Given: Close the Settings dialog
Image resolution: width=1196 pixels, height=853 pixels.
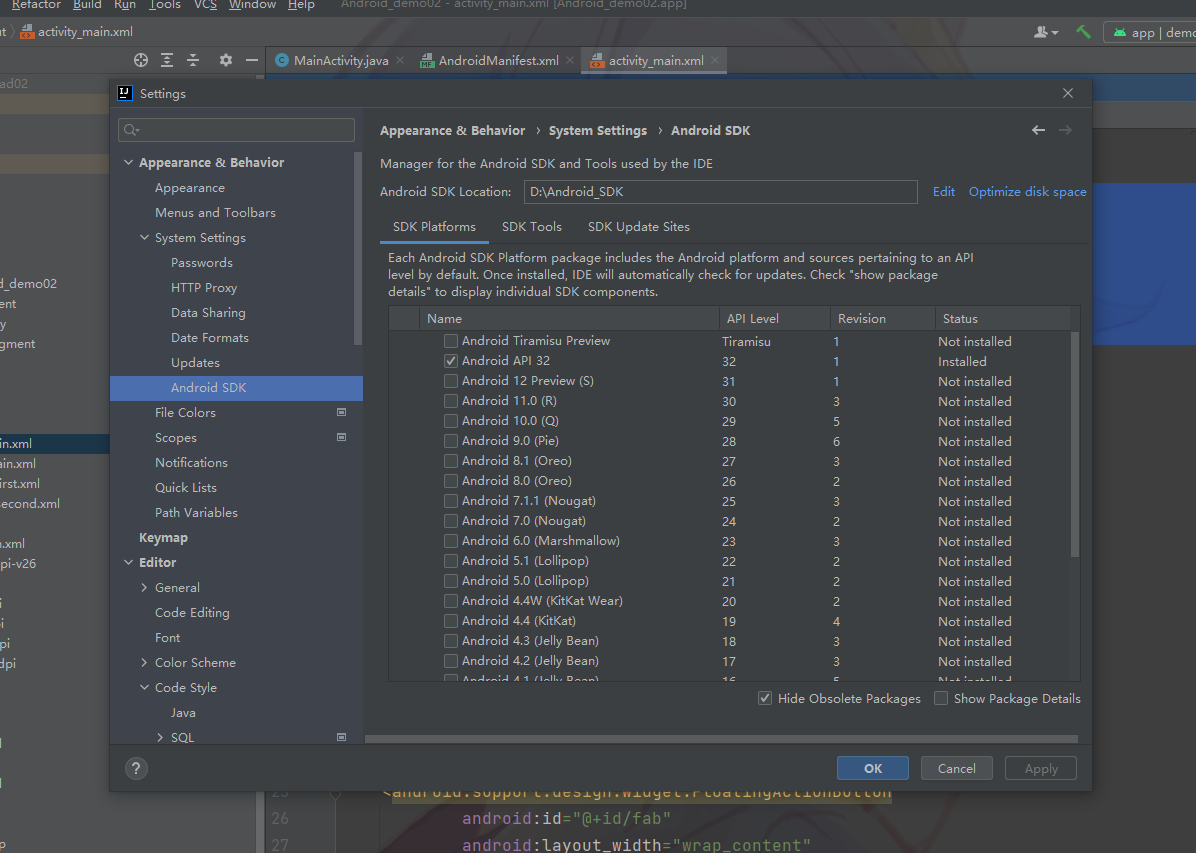Looking at the screenshot, I should click(1068, 93).
